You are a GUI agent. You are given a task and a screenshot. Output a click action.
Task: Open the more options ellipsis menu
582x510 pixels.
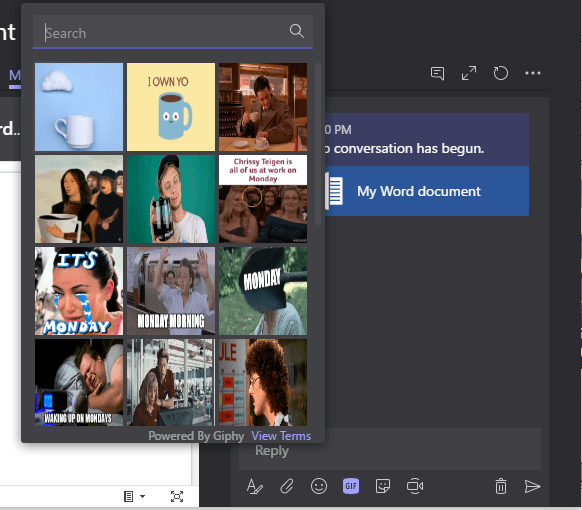(x=533, y=73)
